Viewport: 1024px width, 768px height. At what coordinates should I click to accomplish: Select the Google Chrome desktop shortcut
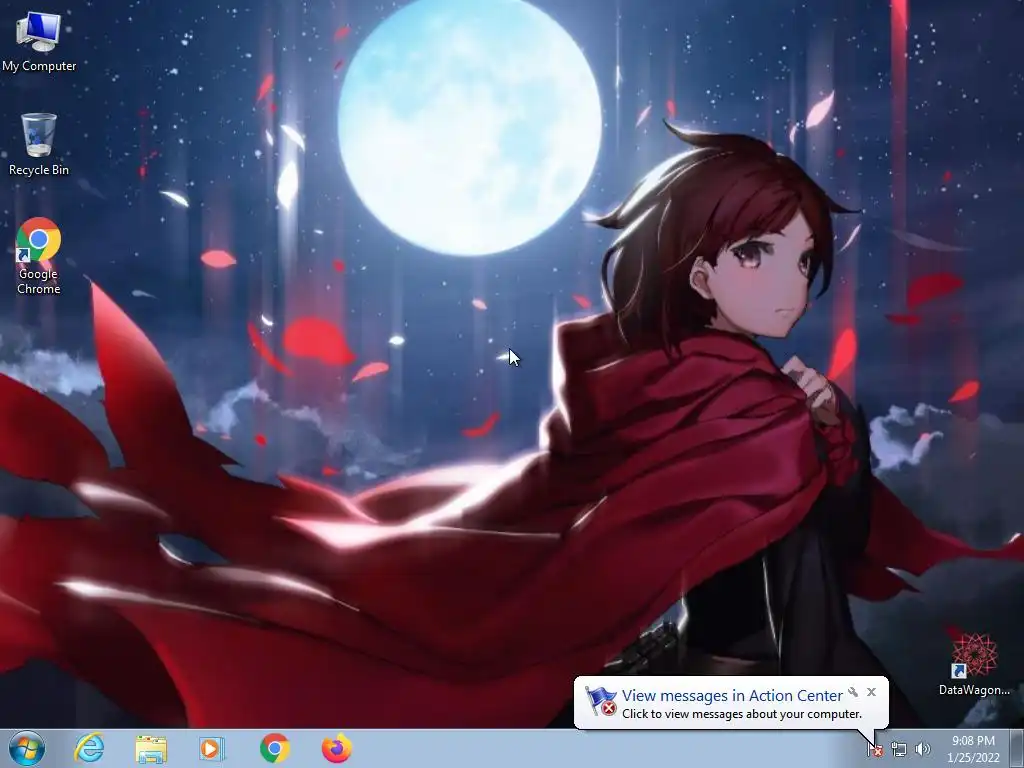tap(39, 256)
